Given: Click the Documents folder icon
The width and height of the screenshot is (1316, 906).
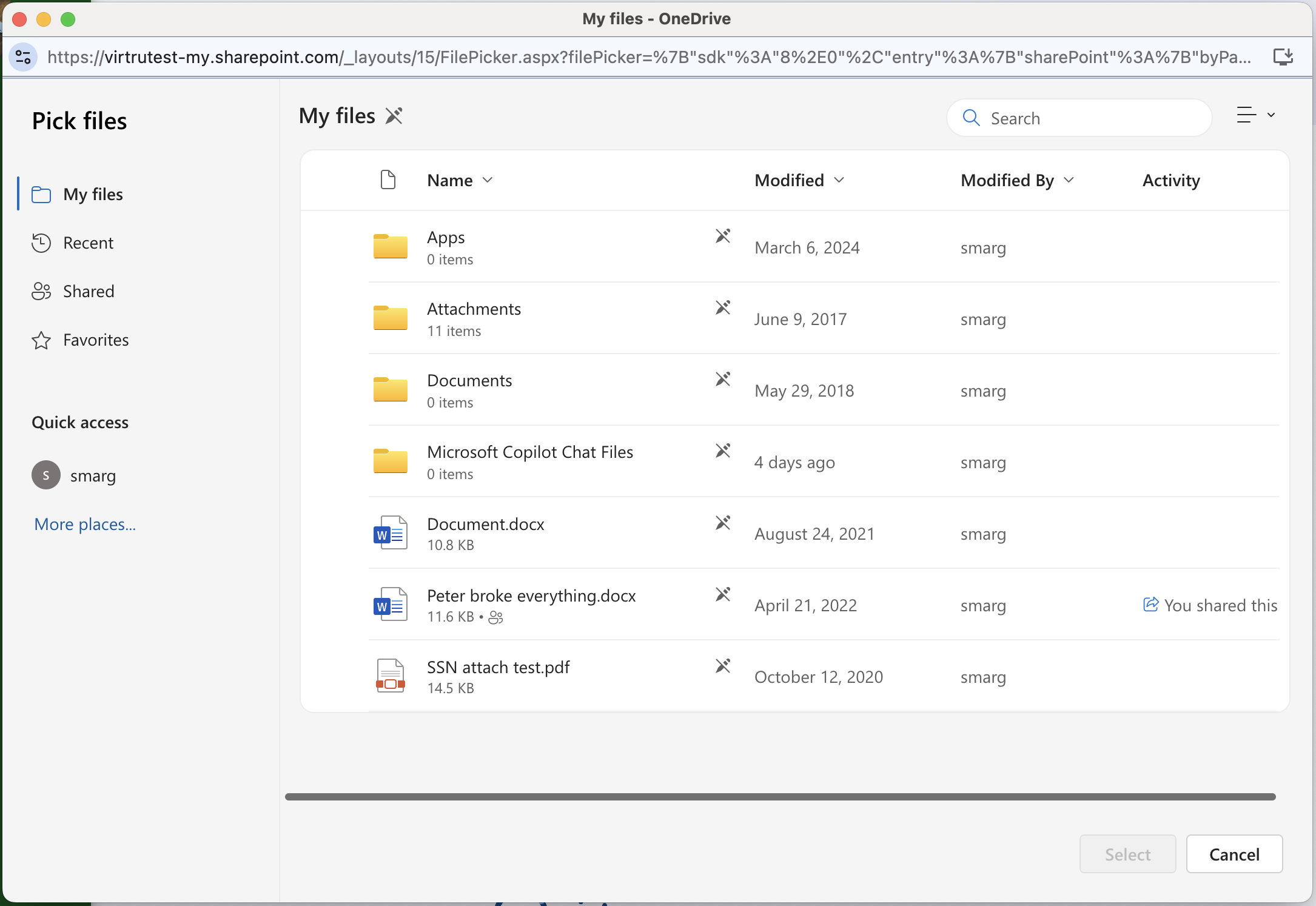Looking at the screenshot, I should [390, 389].
